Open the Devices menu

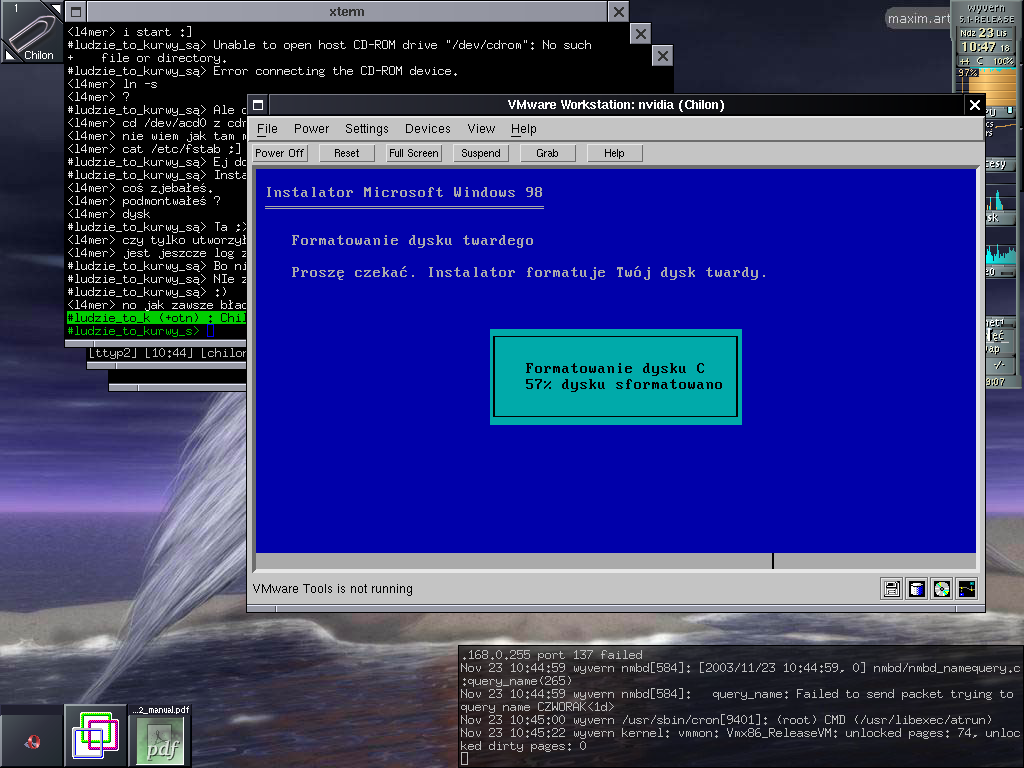coord(428,129)
